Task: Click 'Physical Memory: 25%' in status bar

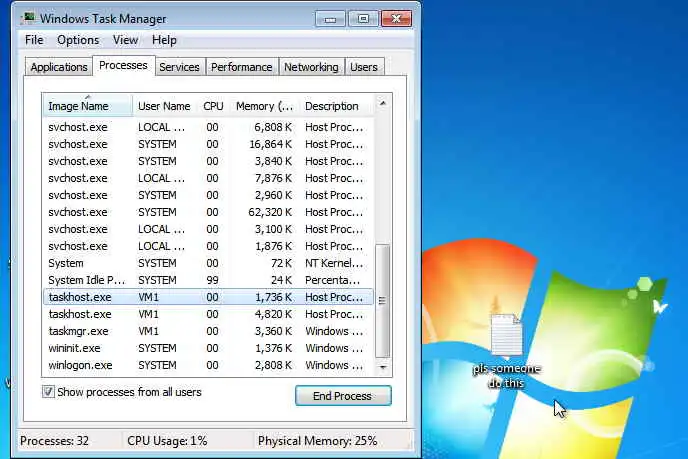Action: [318, 441]
